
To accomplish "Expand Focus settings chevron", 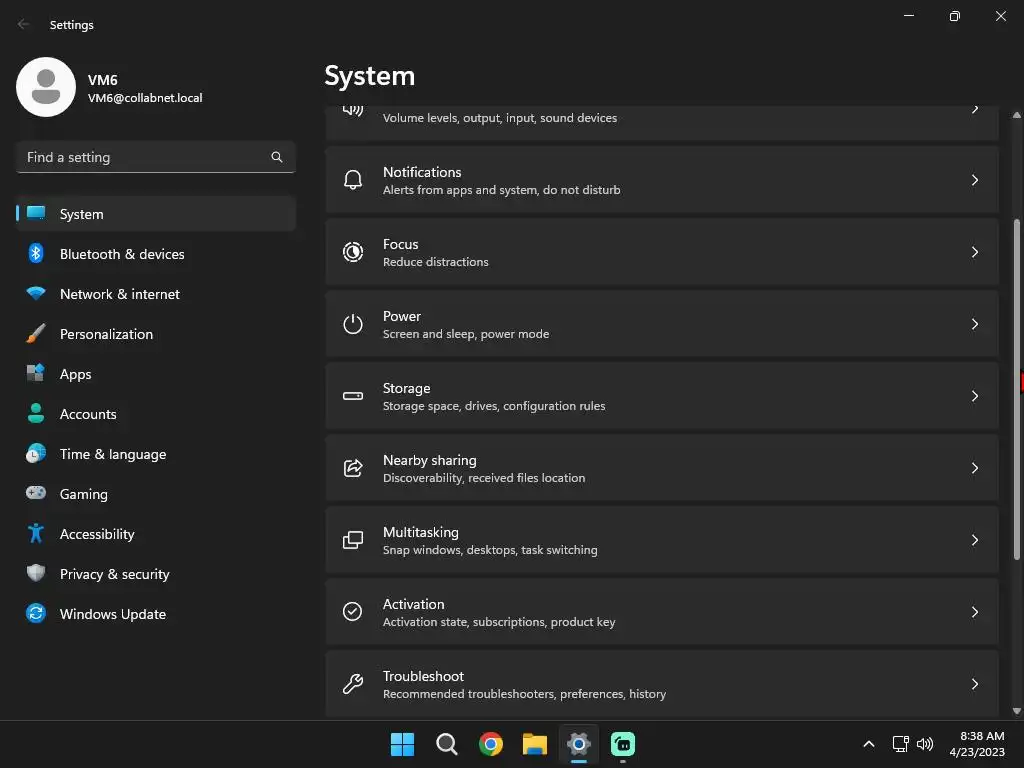I will click(975, 252).
